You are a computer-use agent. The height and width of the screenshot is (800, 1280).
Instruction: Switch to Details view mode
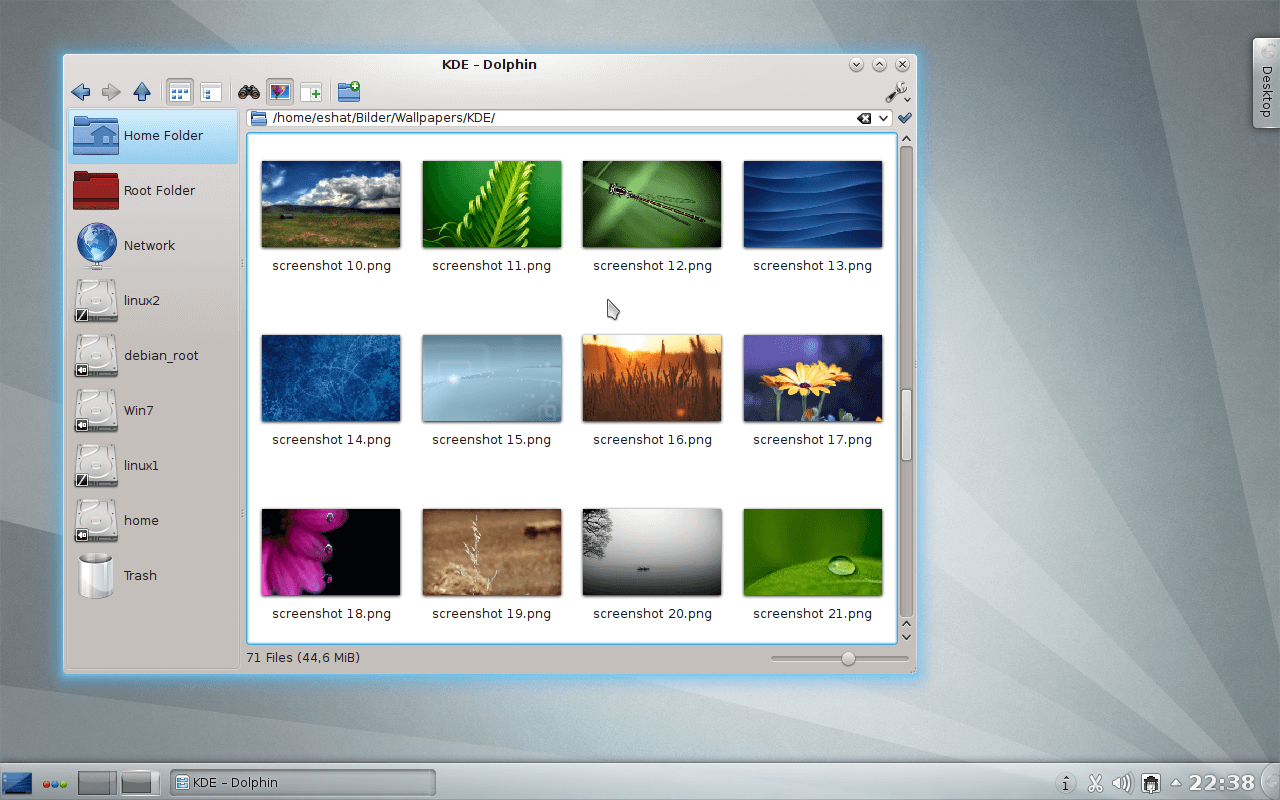pos(211,91)
